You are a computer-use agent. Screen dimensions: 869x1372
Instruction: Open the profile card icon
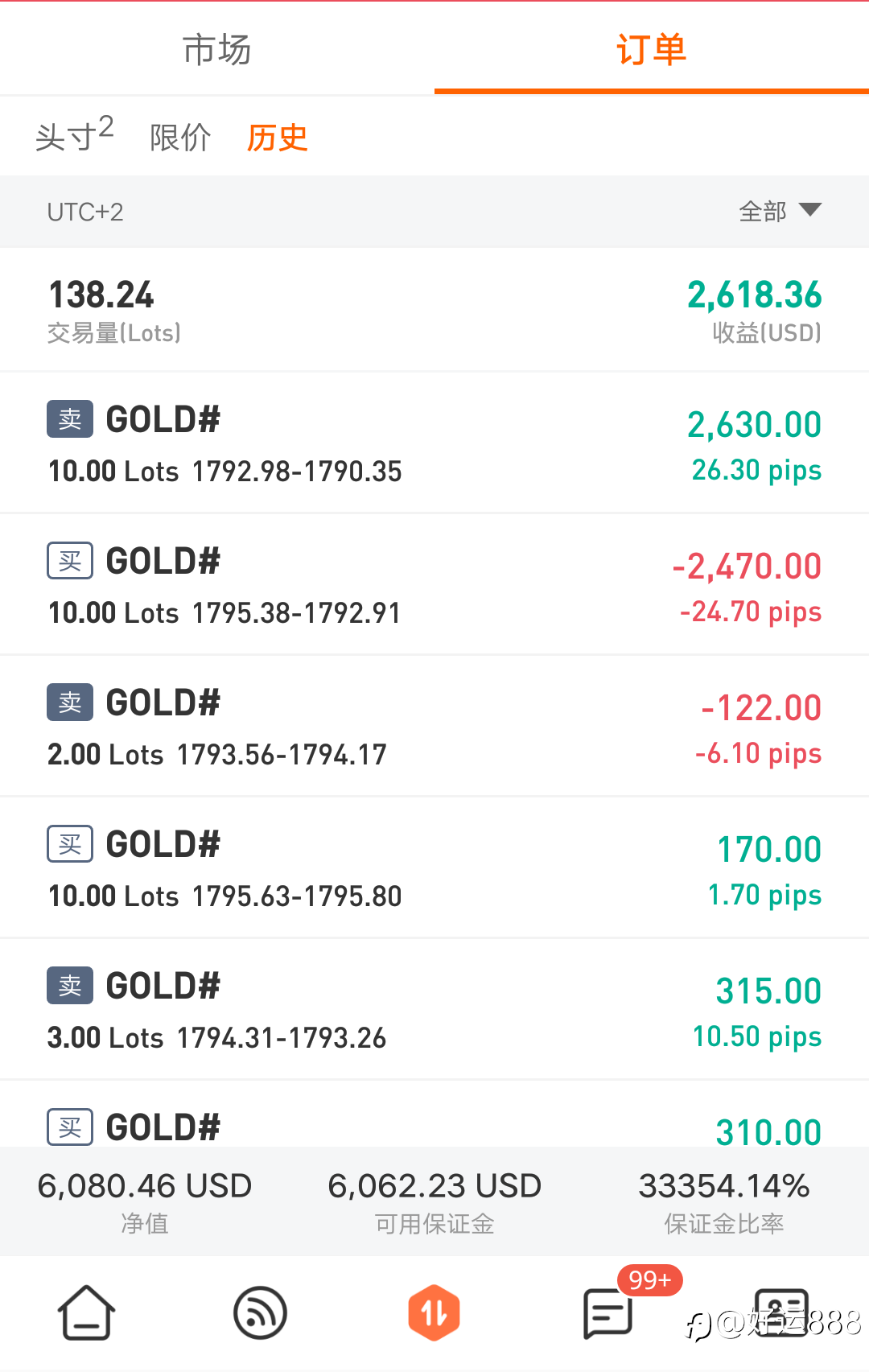[x=781, y=1312]
